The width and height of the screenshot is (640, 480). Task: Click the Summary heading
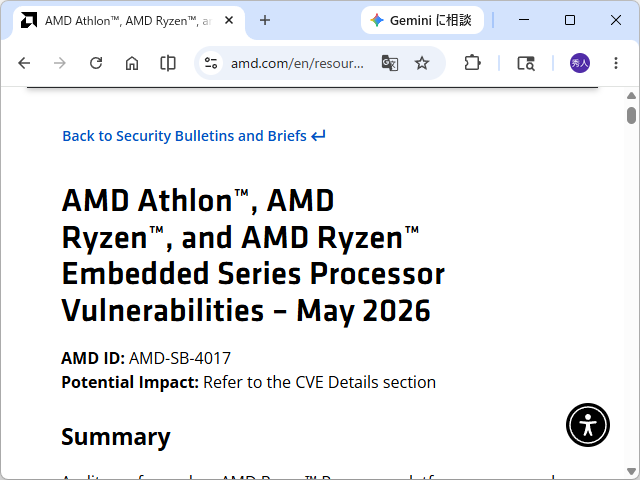[x=116, y=437]
